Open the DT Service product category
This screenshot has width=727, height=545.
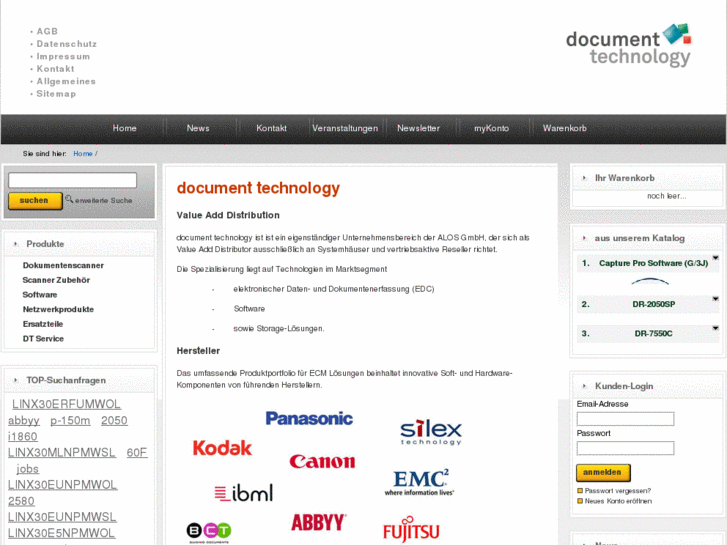tap(43, 339)
